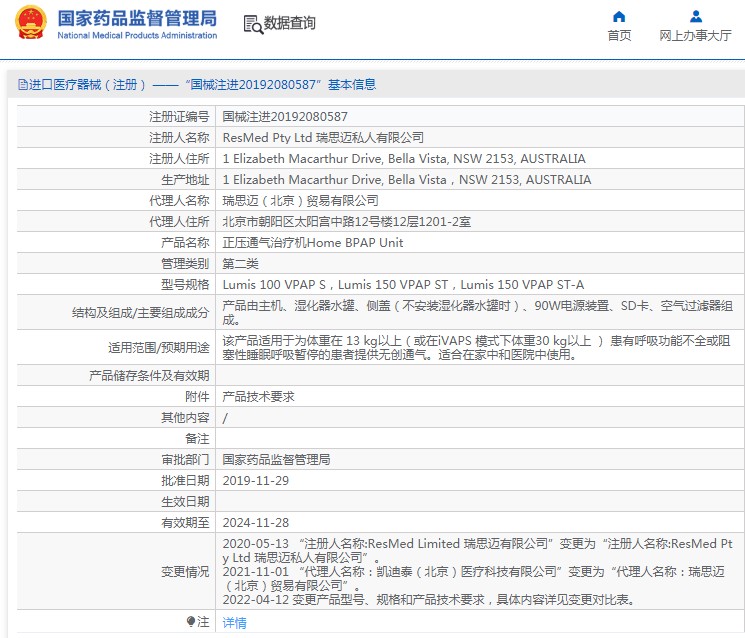The height and width of the screenshot is (638, 745).
Task: Click the 数据查询 heading text
Action: click(x=289, y=23)
